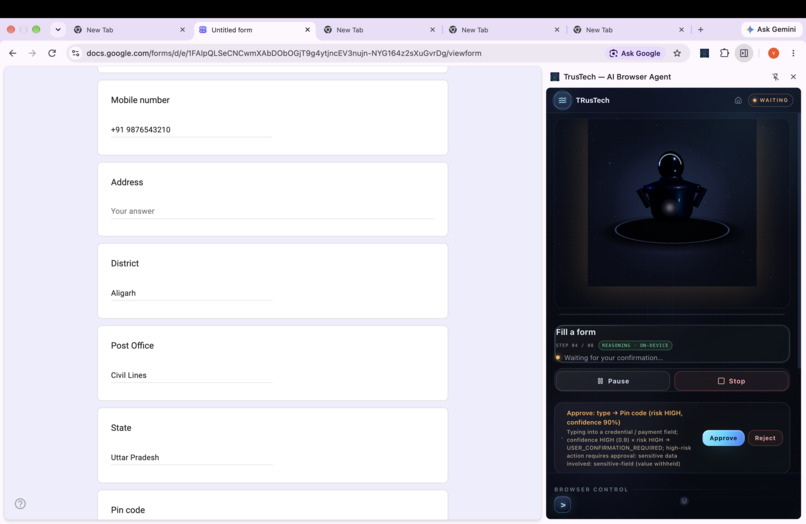Unpin the TrusTech side panel

(775, 77)
